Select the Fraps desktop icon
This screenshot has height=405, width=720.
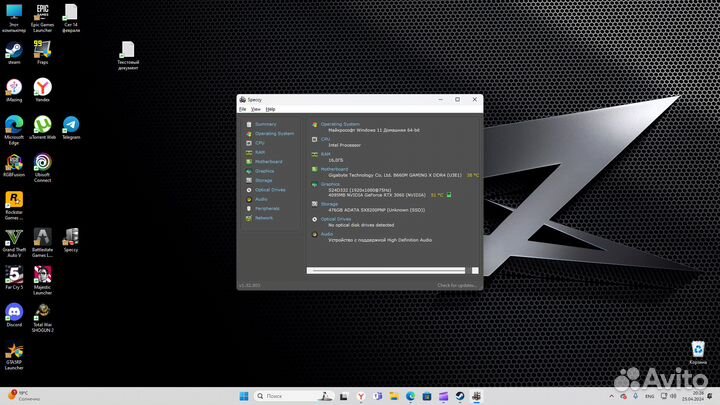[x=42, y=52]
